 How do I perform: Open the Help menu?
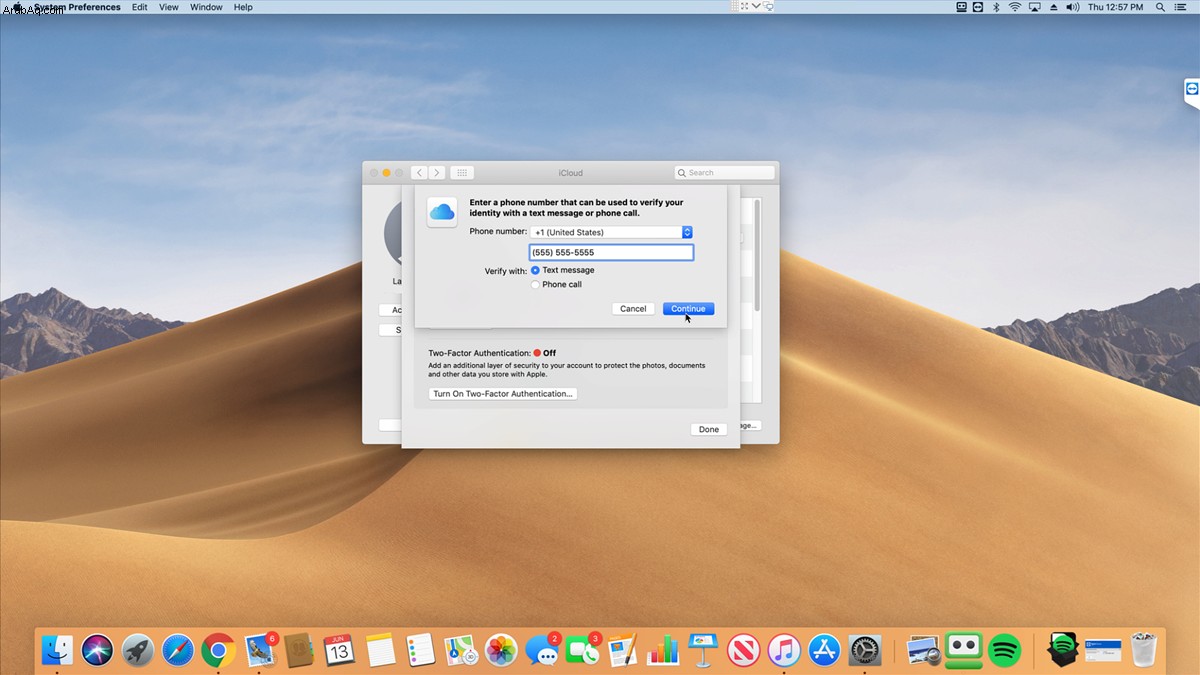click(x=243, y=7)
